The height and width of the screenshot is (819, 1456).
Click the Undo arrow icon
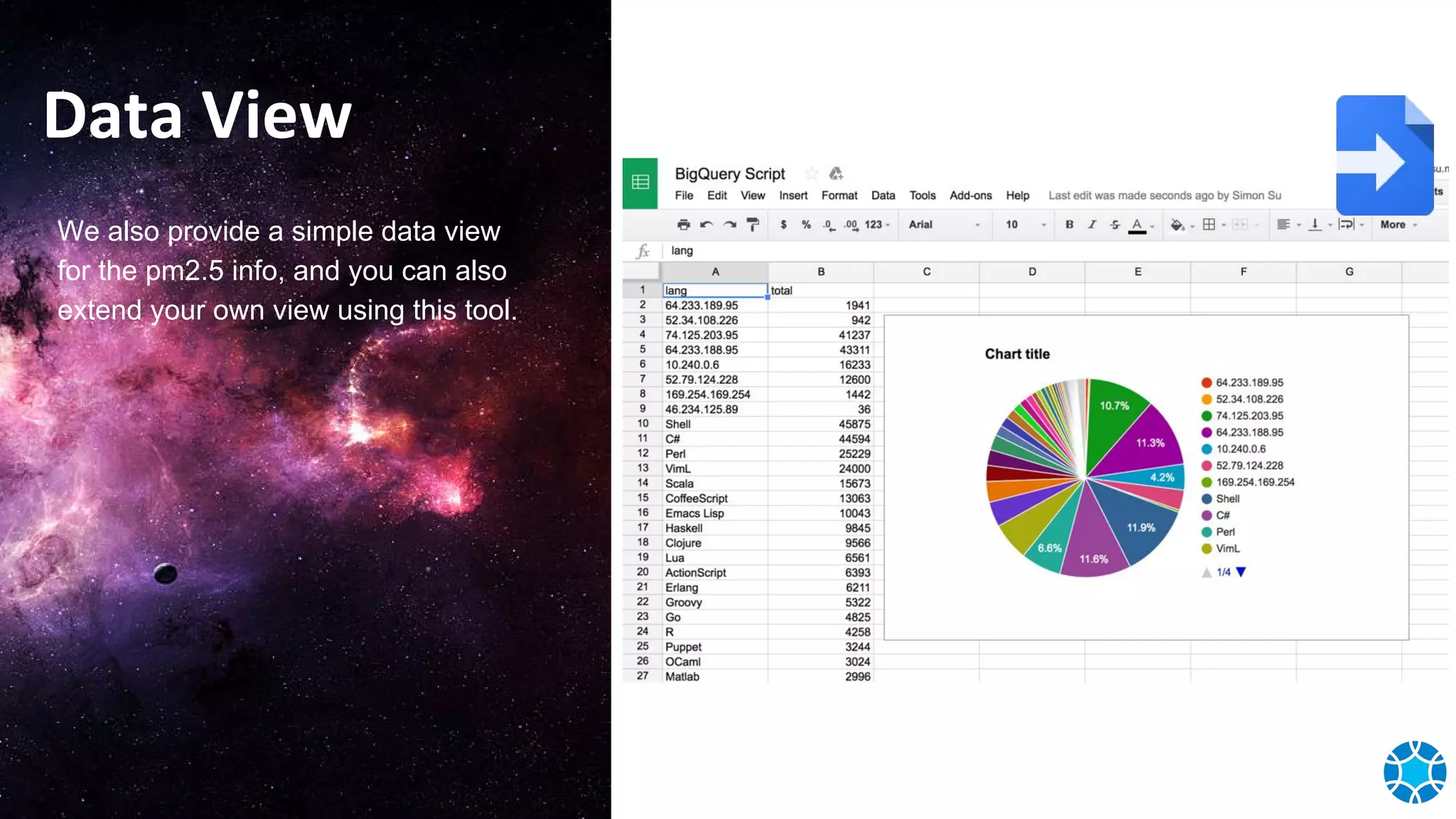(x=706, y=225)
